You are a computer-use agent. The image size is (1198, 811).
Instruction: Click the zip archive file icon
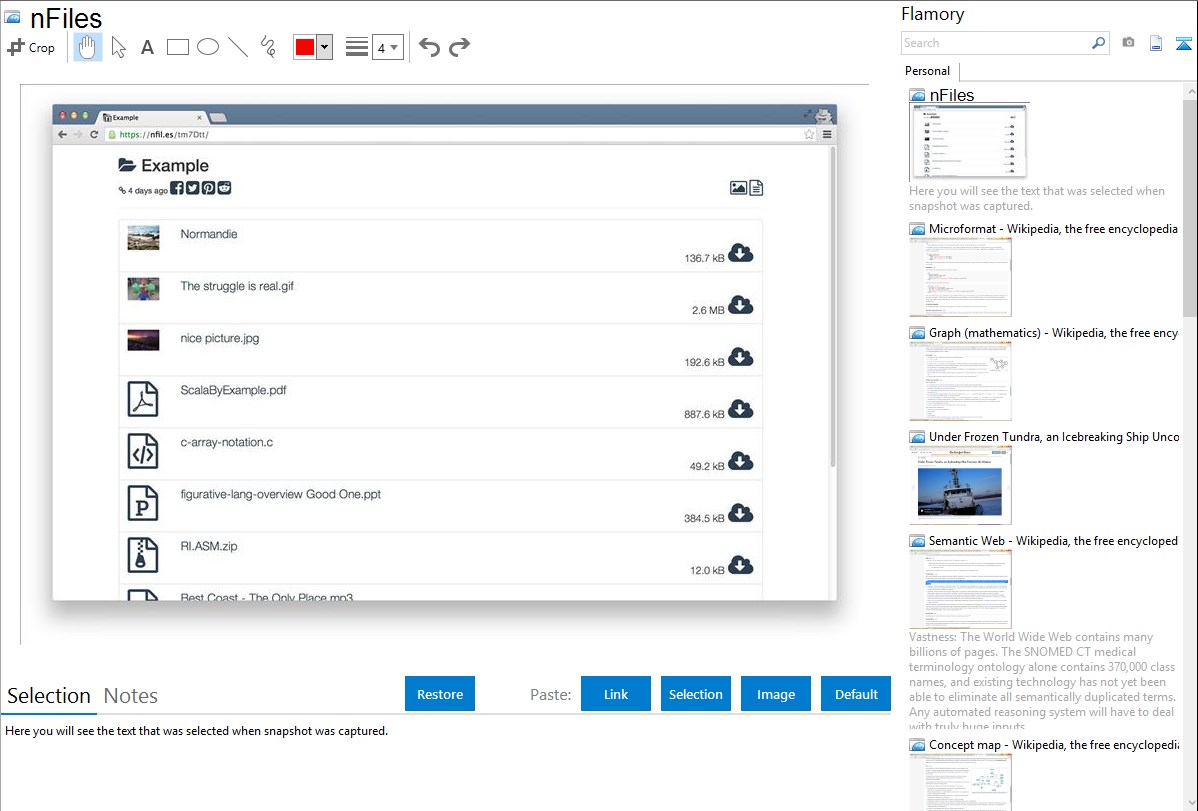click(143, 555)
